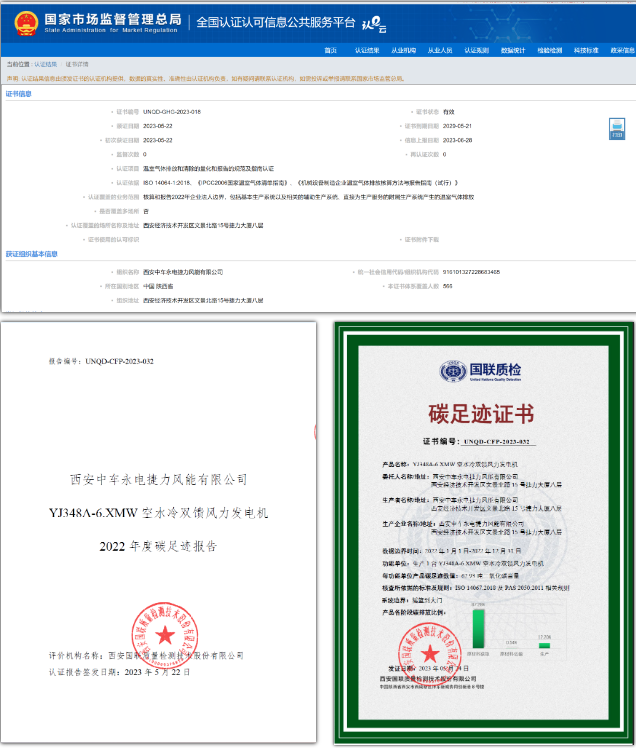Click the print (打印) icon
Image resolution: width=636 pixels, height=748 pixels.
point(617,129)
